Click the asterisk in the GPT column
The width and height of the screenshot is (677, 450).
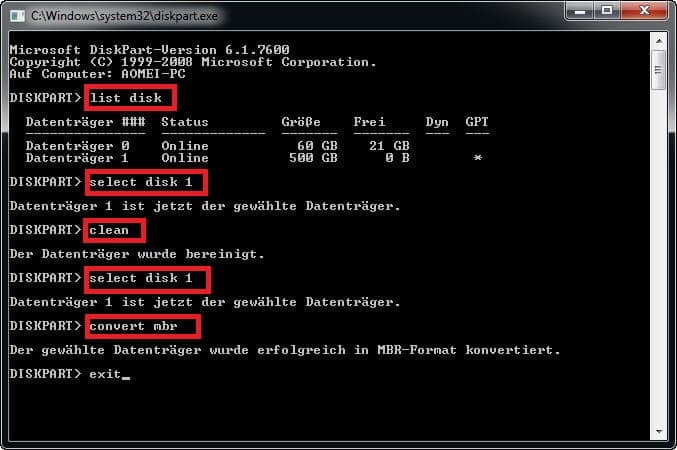tap(478, 158)
